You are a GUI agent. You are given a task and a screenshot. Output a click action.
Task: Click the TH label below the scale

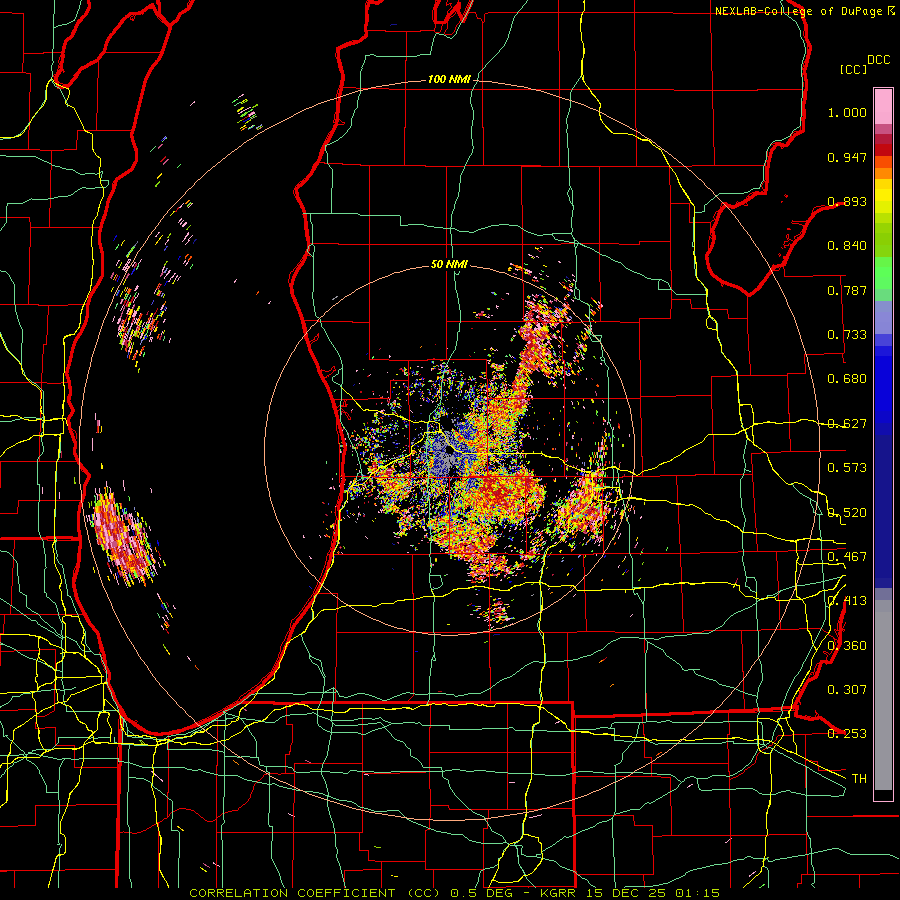859,779
